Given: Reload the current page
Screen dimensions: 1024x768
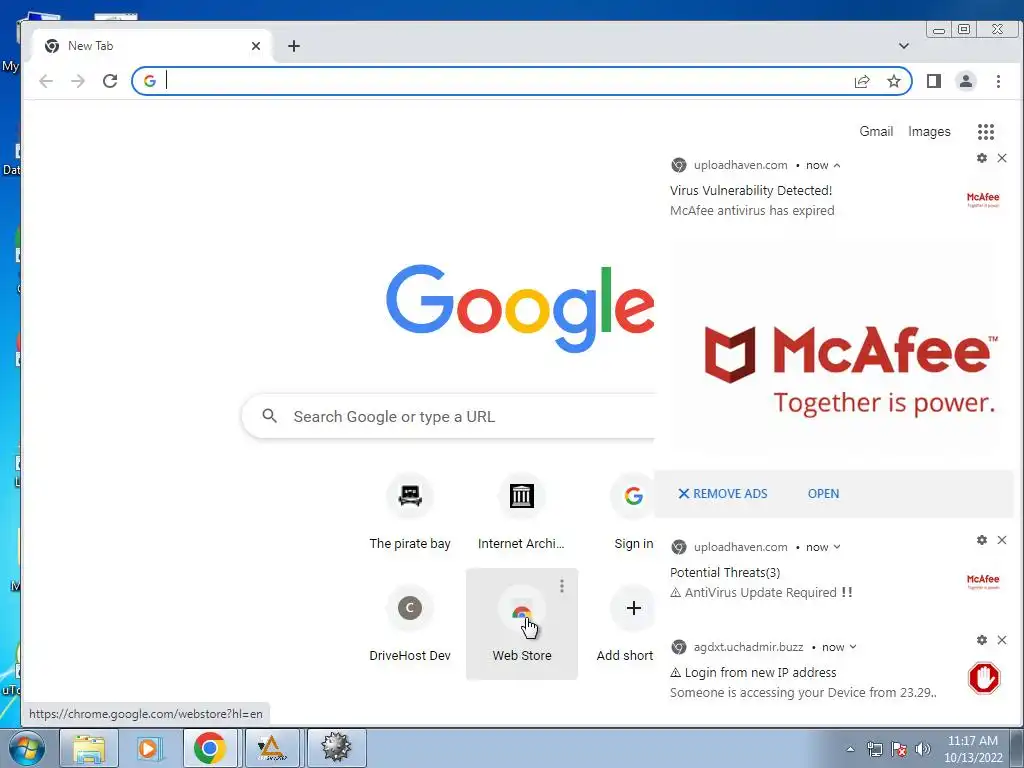Looking at the screenshot, I should pyautogui.click(x=110, y=81).
